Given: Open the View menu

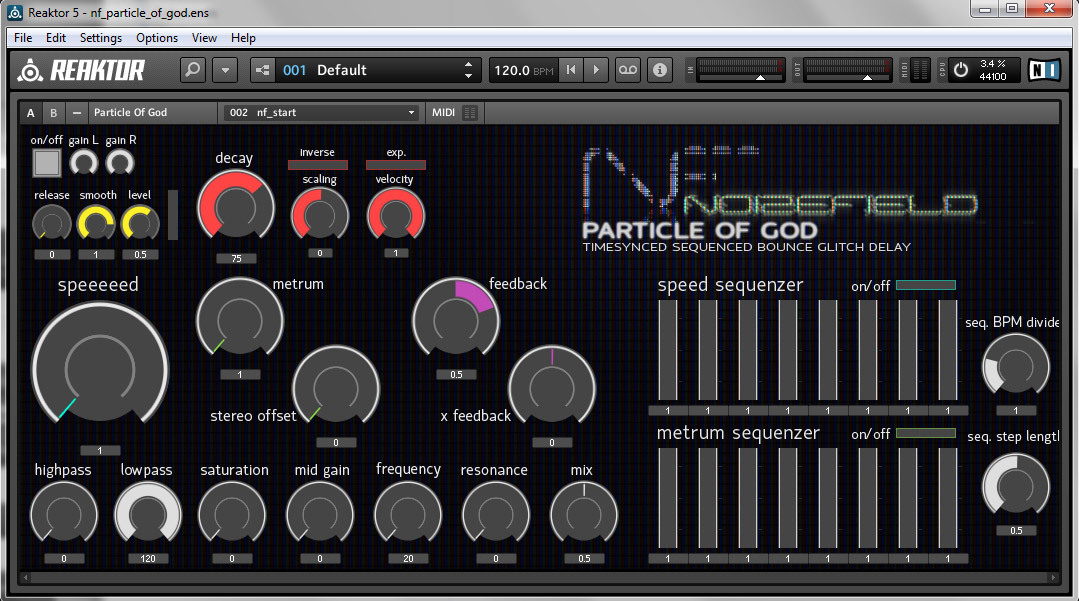Looking at the screenshot, I should 204,38.
